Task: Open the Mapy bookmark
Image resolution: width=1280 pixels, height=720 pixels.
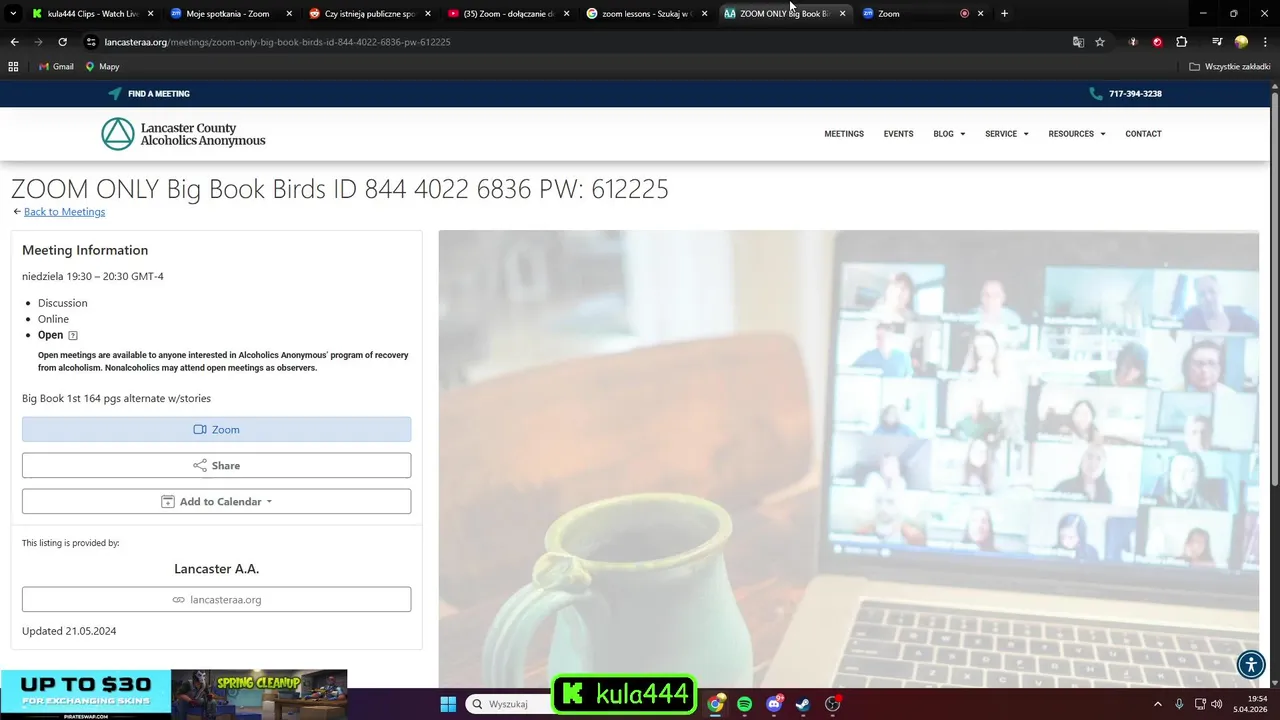Action: pyautogui.click(x=102, y=66)
